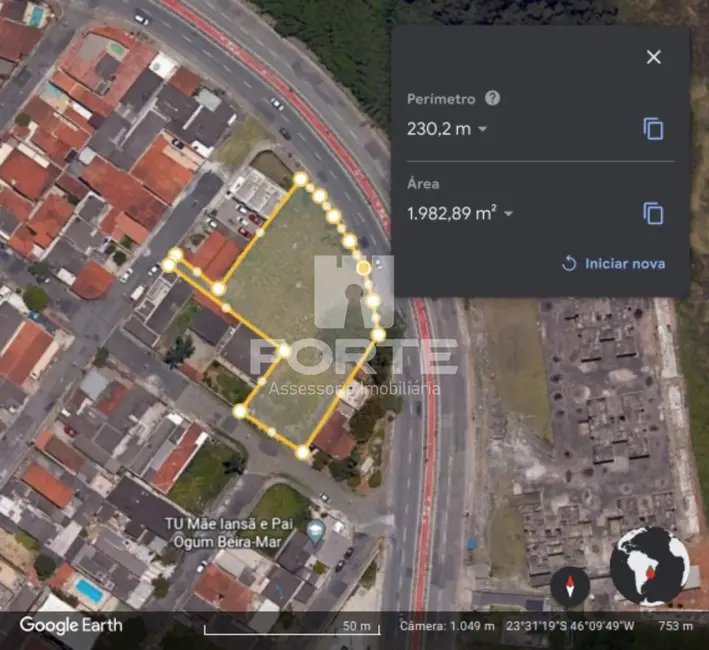The height and width of the screenshot is (650, 709).
Task: Select the northernmost polygon vertex
Action: pos(300,179)
